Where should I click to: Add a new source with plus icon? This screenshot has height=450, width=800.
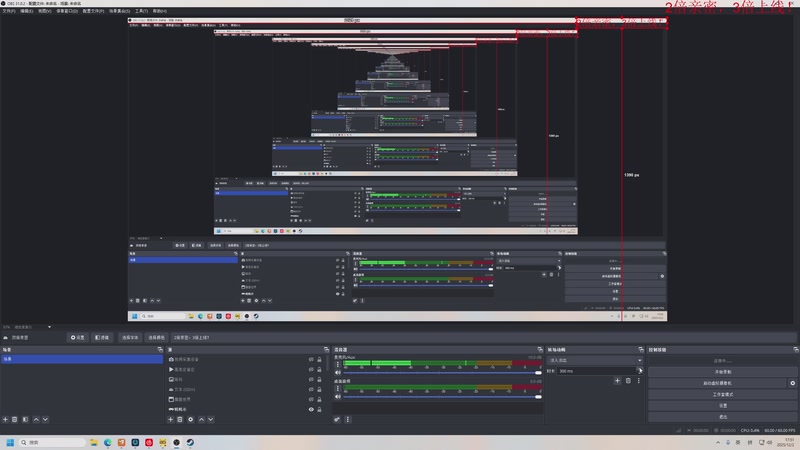(x=170, y=419)
